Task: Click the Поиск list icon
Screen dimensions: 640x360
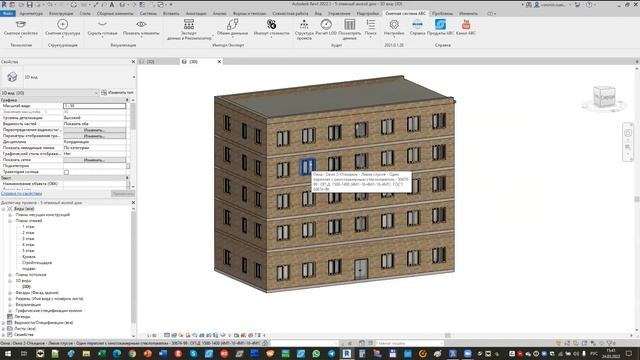Action: (371, 24)
